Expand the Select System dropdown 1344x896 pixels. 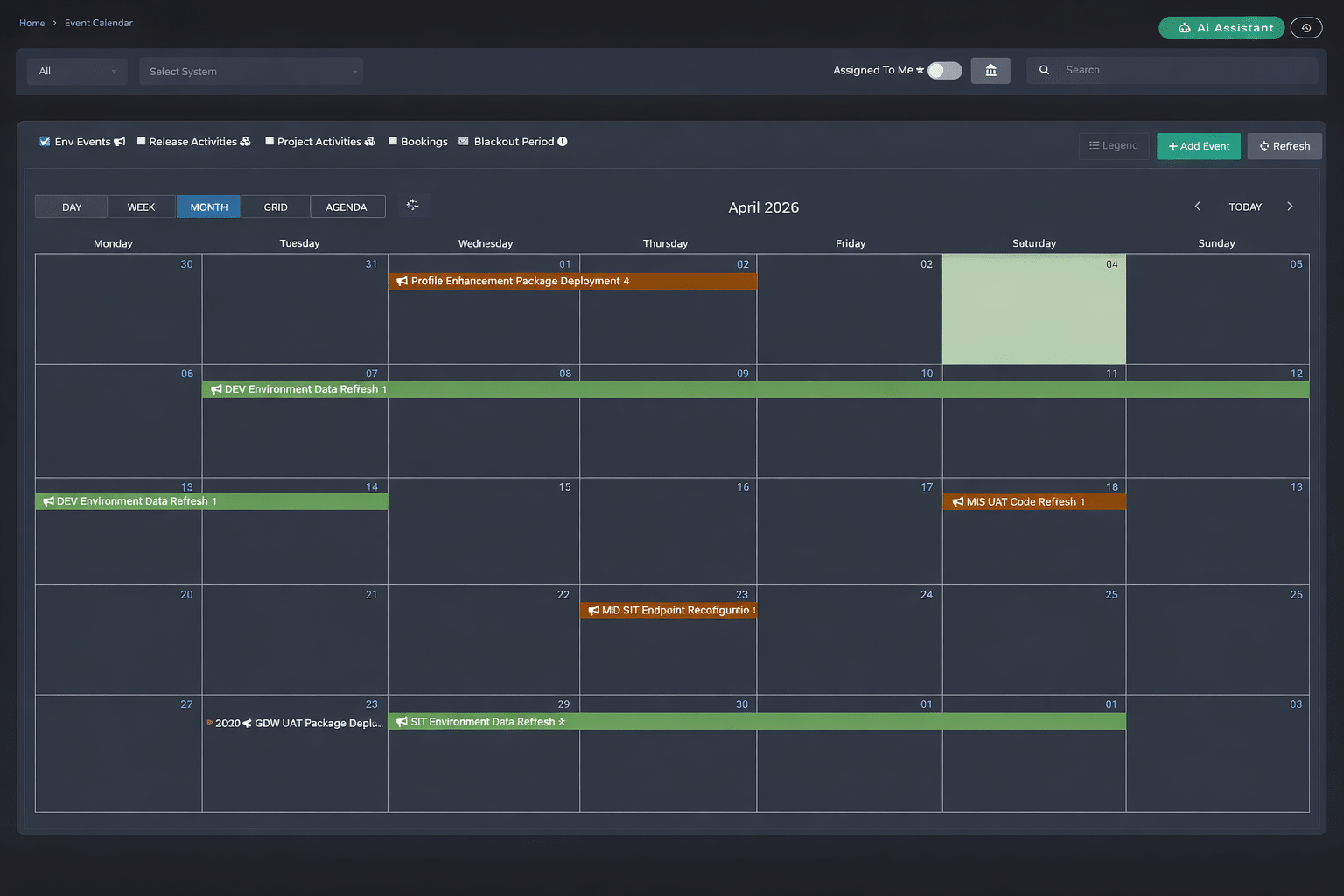(x=251, y=71)
